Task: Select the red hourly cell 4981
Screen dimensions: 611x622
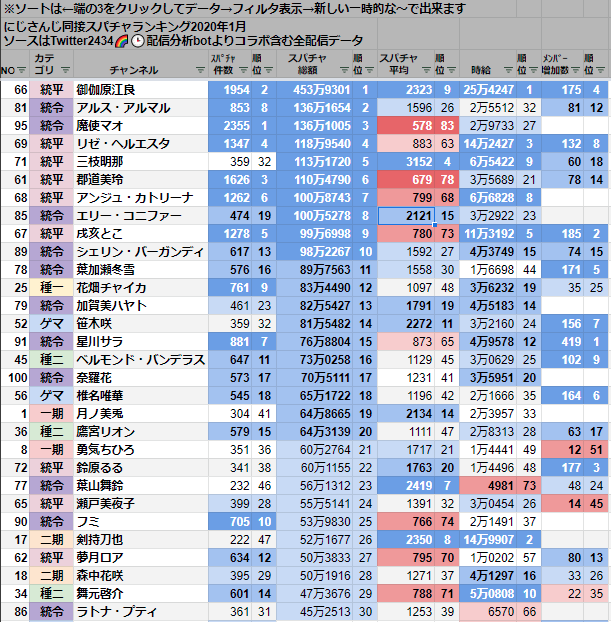Action: pyautogui.click(x=488, y=486)
